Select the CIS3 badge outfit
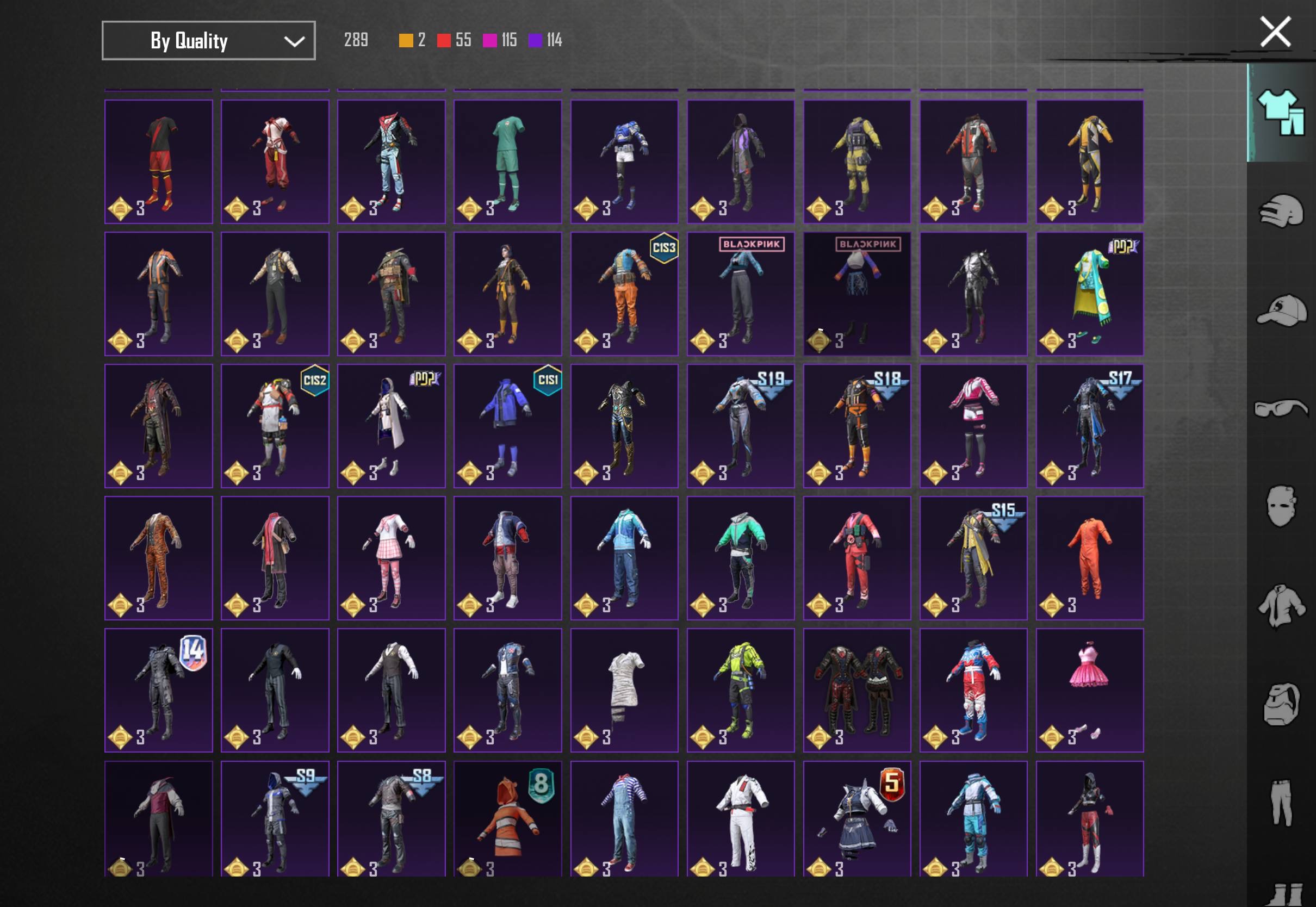 point(624,294)
